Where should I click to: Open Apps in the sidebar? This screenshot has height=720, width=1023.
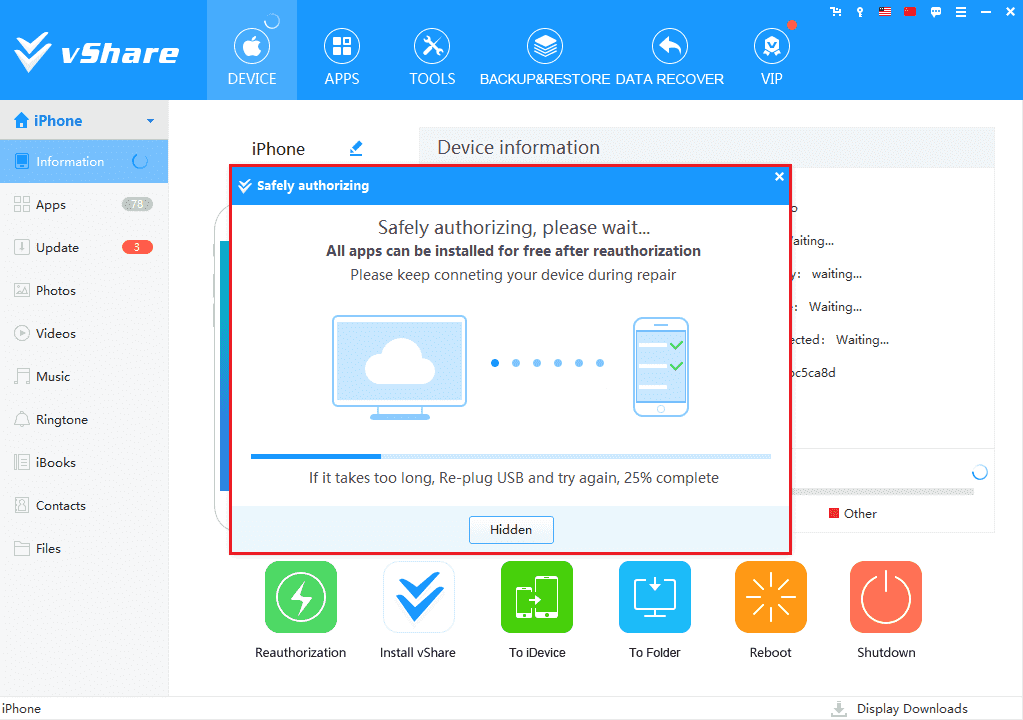click(84, 204)
